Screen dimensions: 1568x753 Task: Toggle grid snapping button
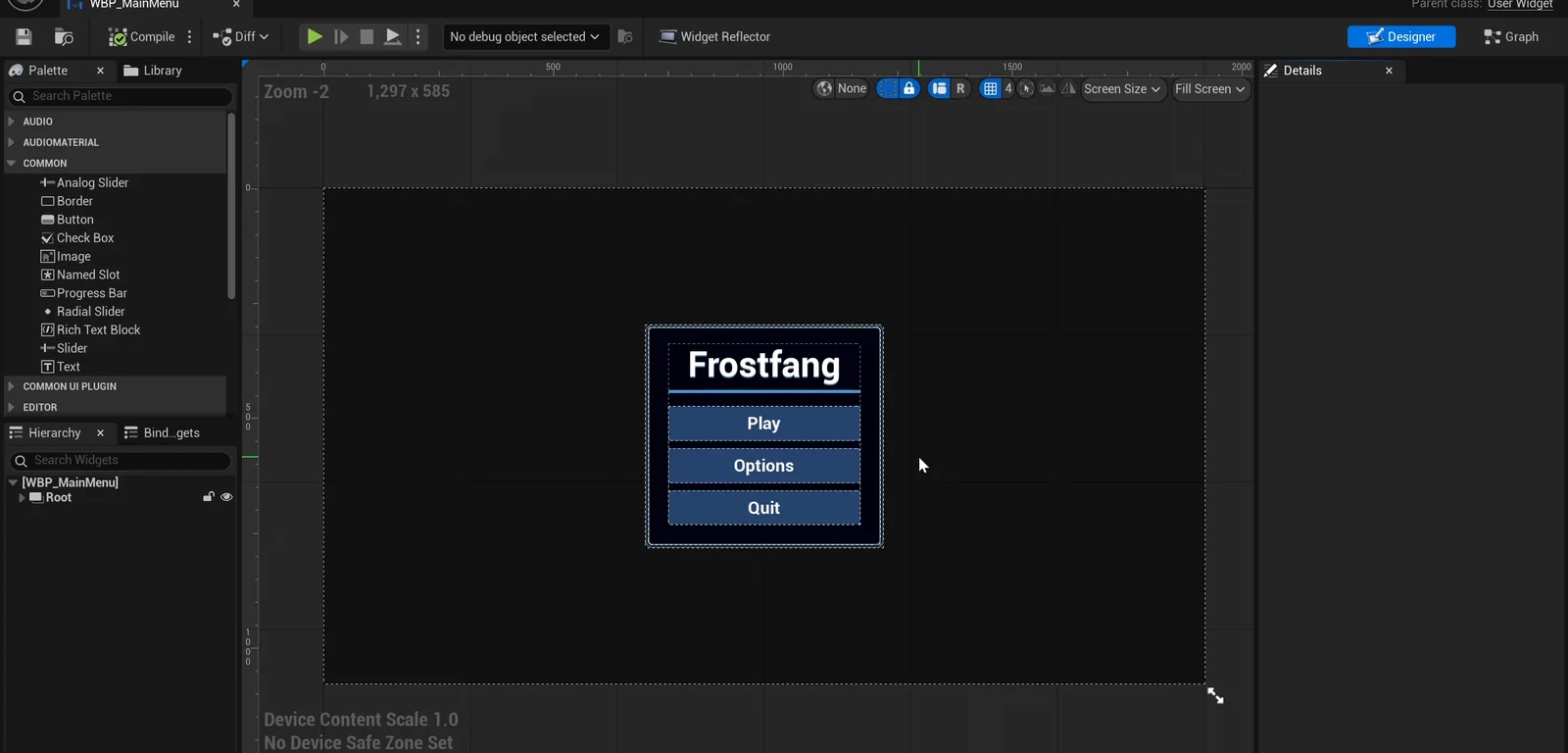[990, 88]
